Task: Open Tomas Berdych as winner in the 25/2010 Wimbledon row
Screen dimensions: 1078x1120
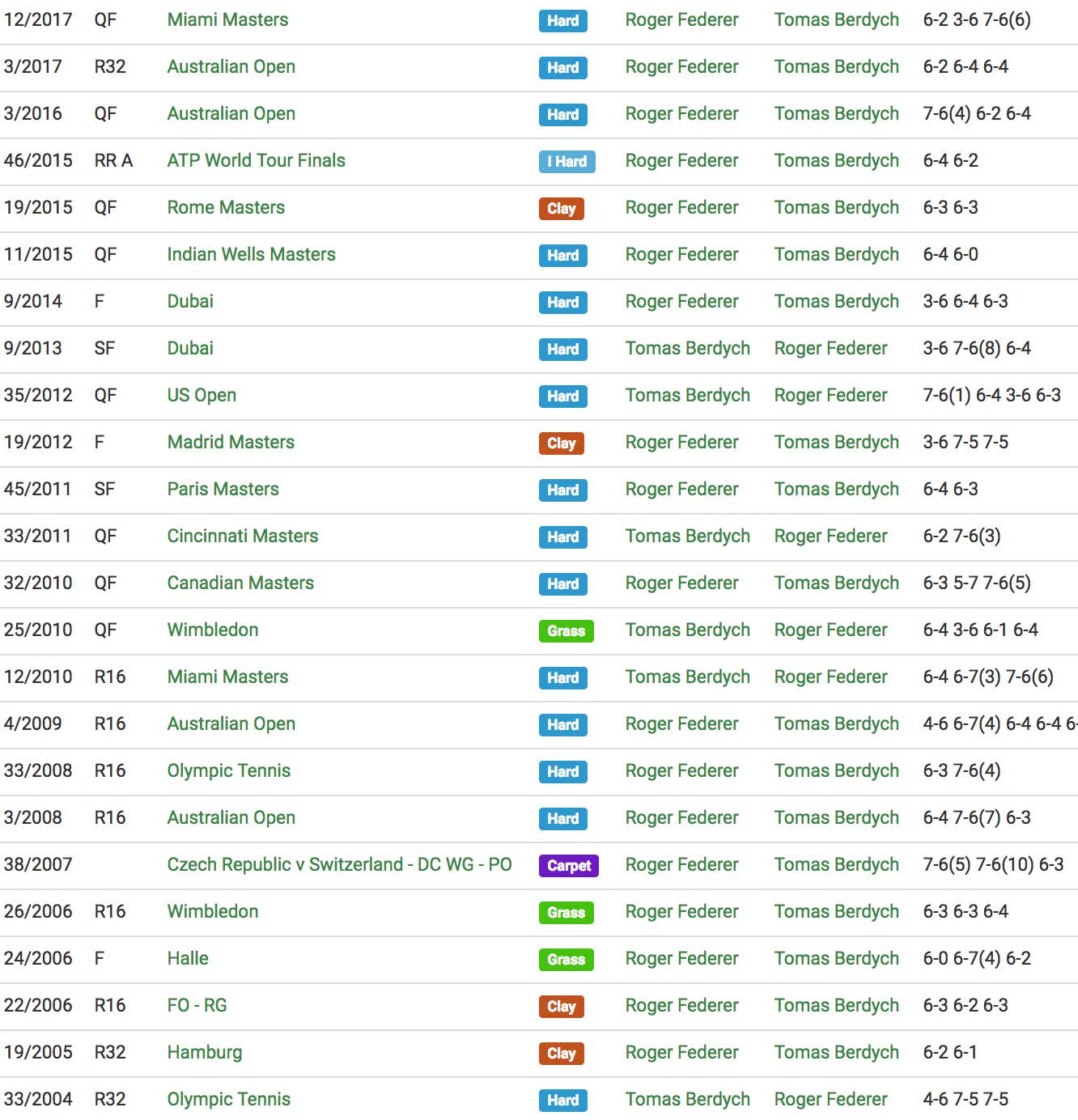Action: click(687, 630)
